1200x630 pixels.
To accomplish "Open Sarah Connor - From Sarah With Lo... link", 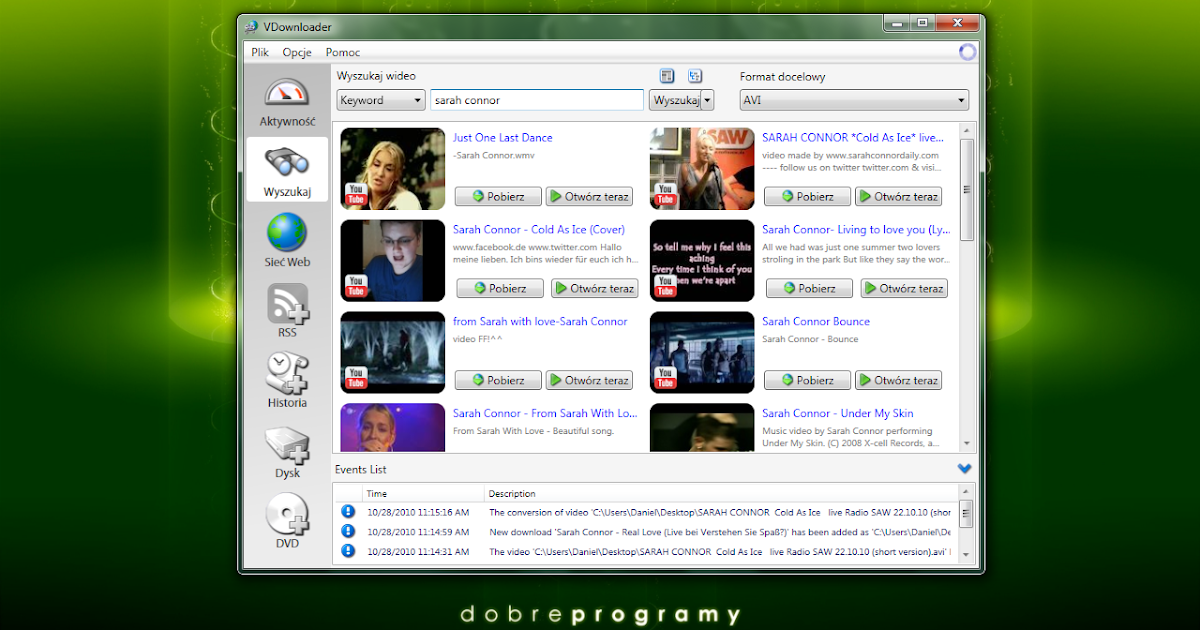I will (x=545, y=414).
